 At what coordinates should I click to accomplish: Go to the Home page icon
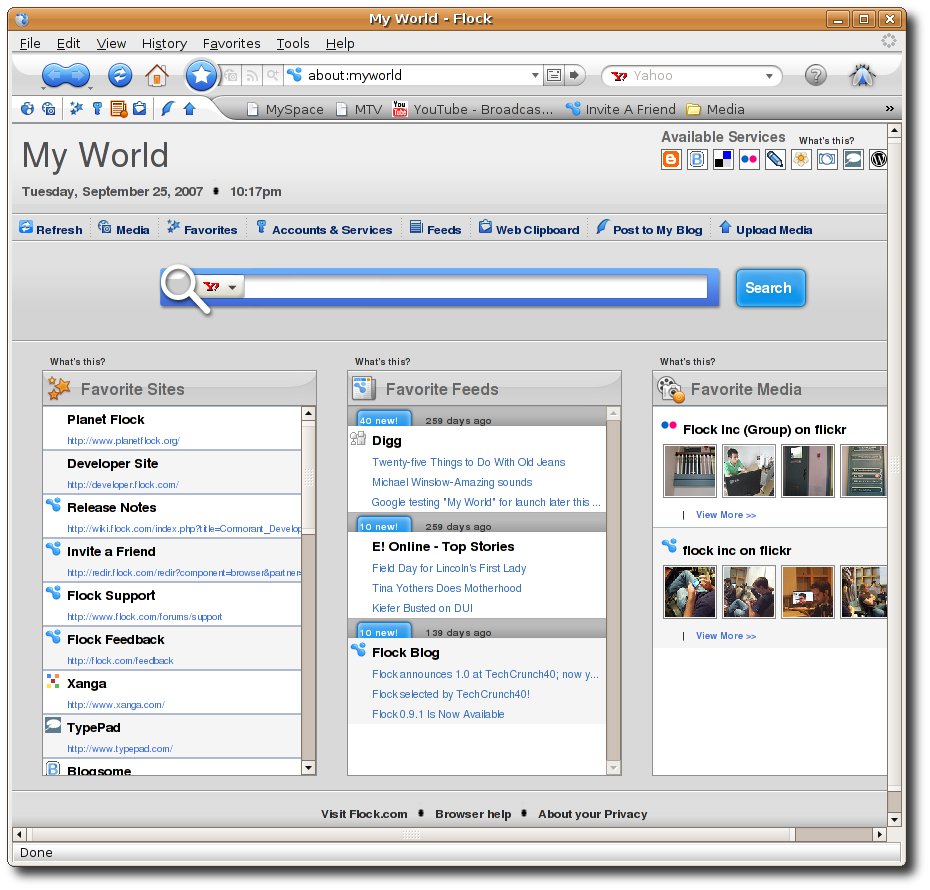click(x=157, y=75)
